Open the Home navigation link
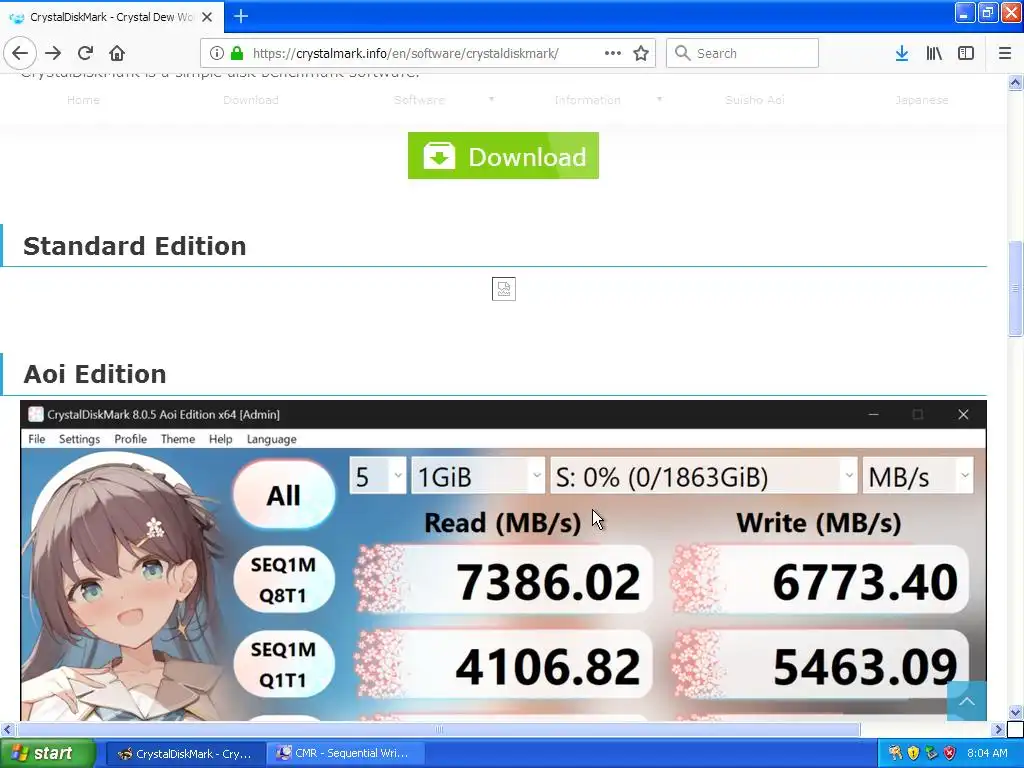The height and width of the screenshot is (768, 1024). (x=84, y=100)
